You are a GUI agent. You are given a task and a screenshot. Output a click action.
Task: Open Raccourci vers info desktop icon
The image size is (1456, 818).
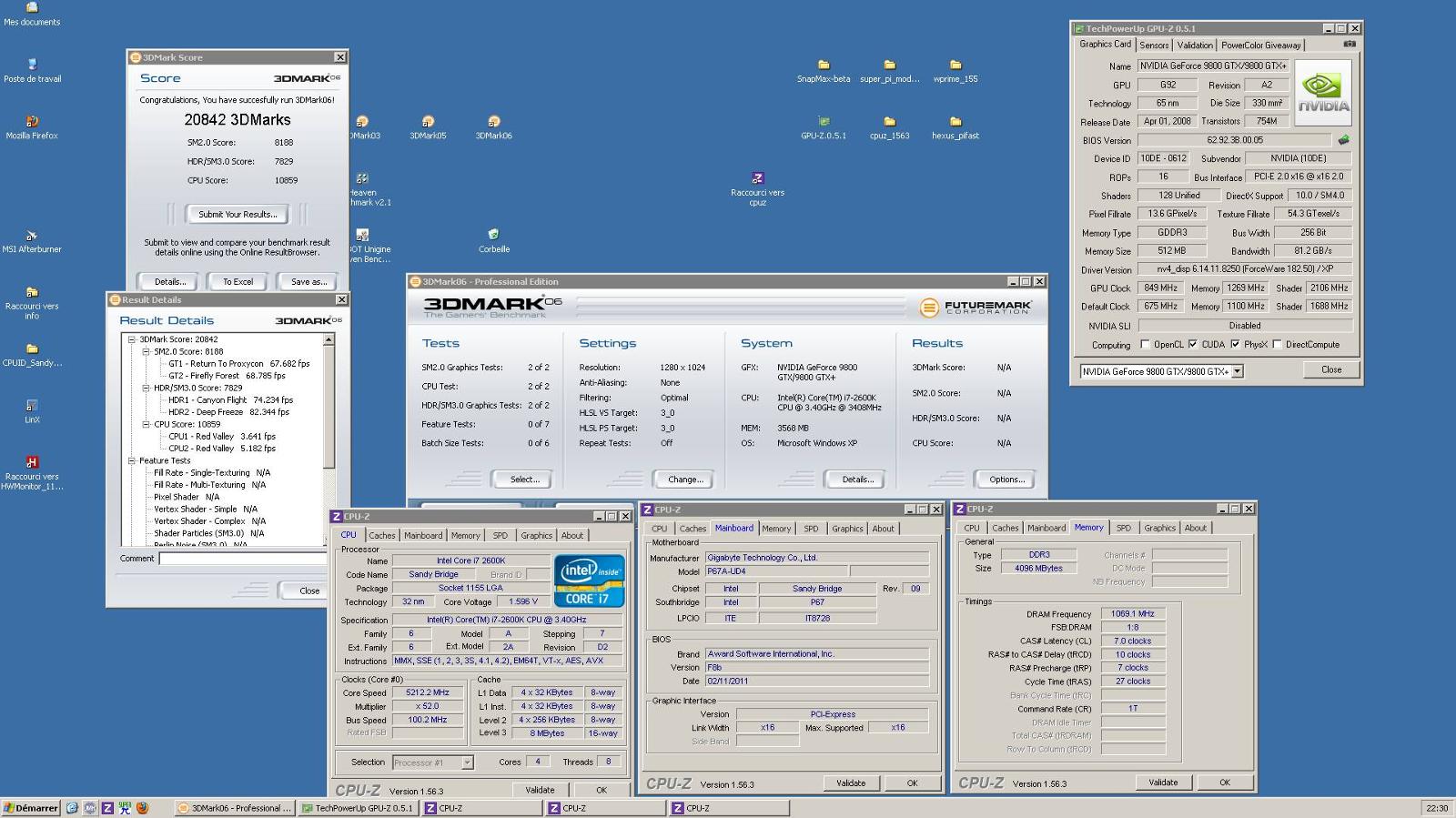coord(32,303)
